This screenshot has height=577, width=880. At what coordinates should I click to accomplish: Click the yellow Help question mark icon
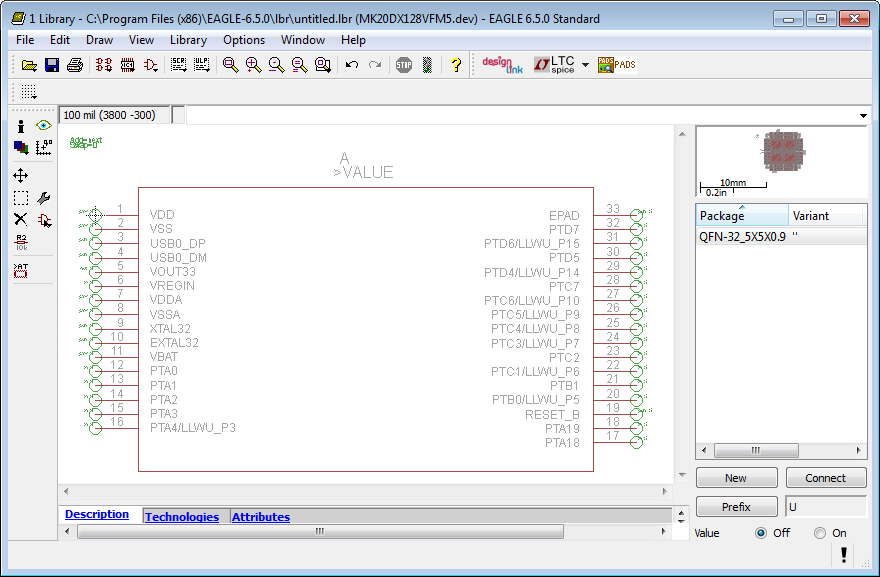456,65
